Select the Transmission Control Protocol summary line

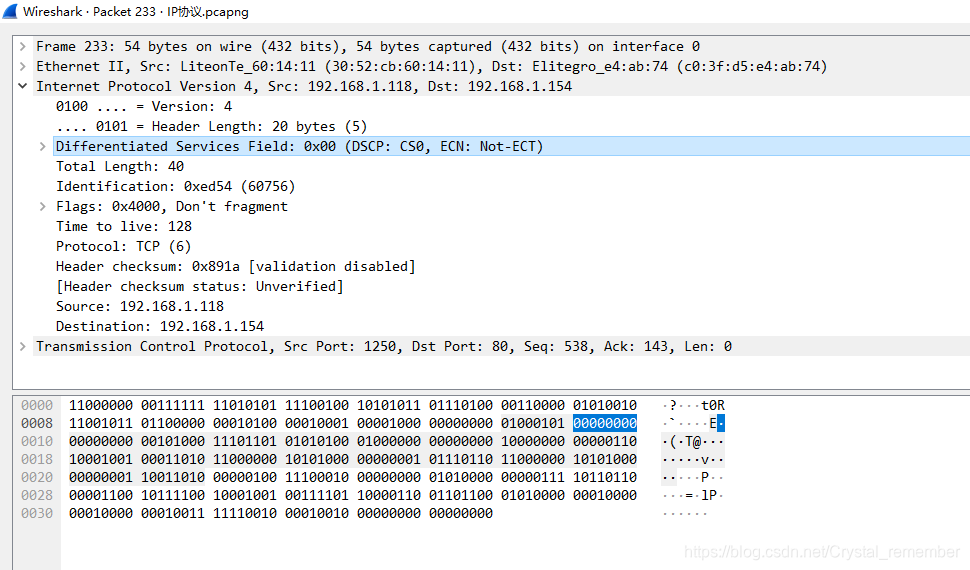pyautogui.click(x=384, y=347)
